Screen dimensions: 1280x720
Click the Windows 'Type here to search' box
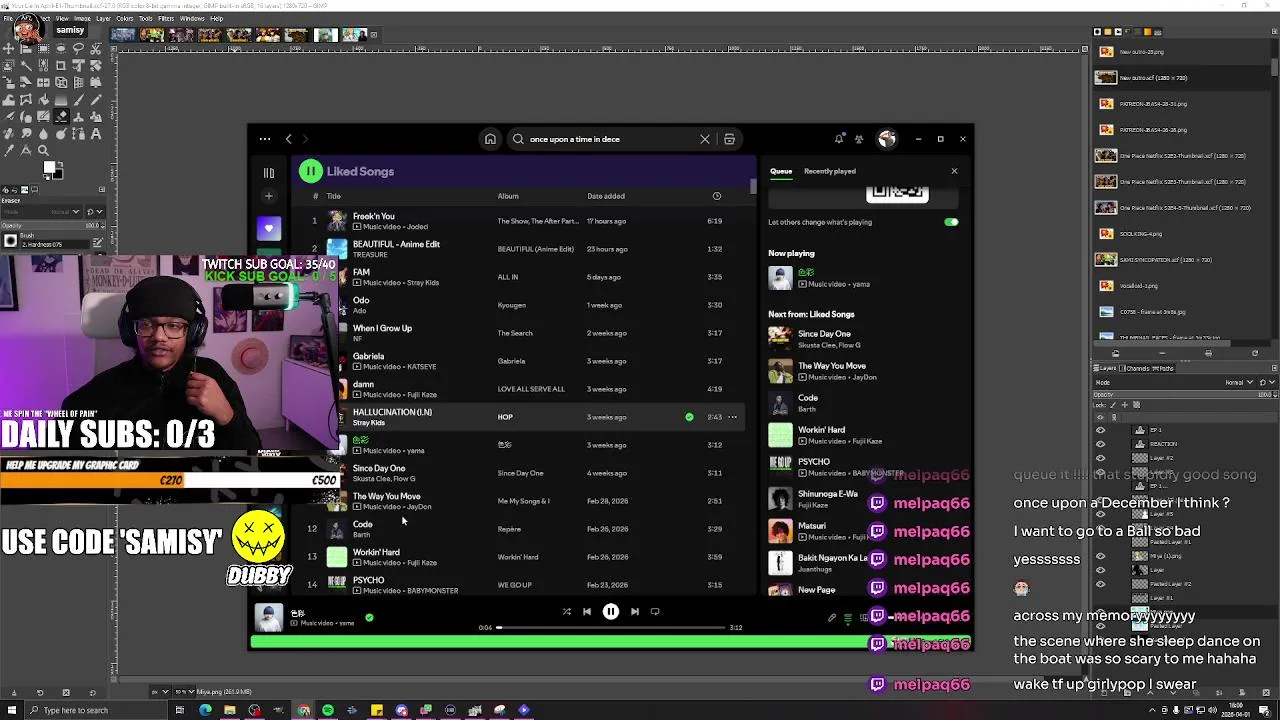coord(95,710)
